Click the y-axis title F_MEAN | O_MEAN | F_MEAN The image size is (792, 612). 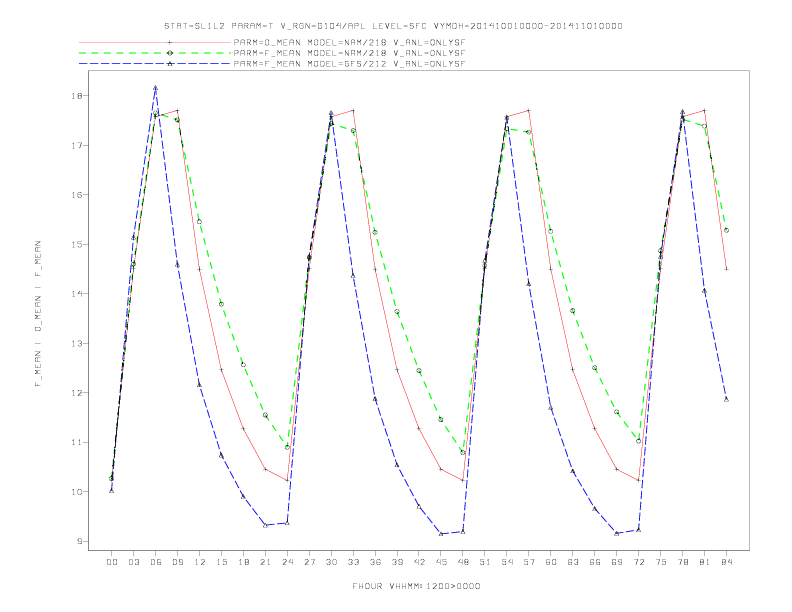(x=37, y=314)
